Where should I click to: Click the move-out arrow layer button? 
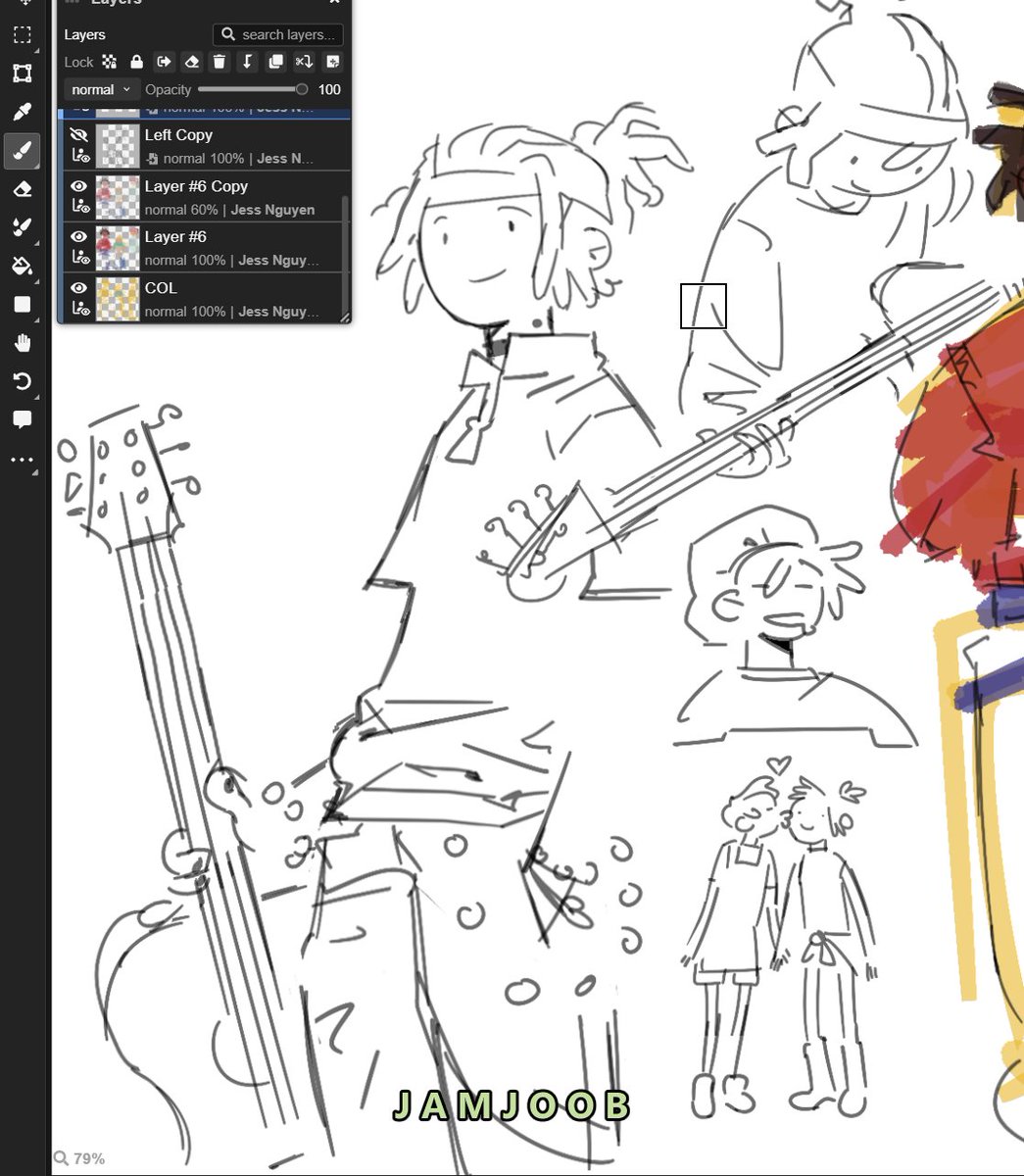point(164,62)
